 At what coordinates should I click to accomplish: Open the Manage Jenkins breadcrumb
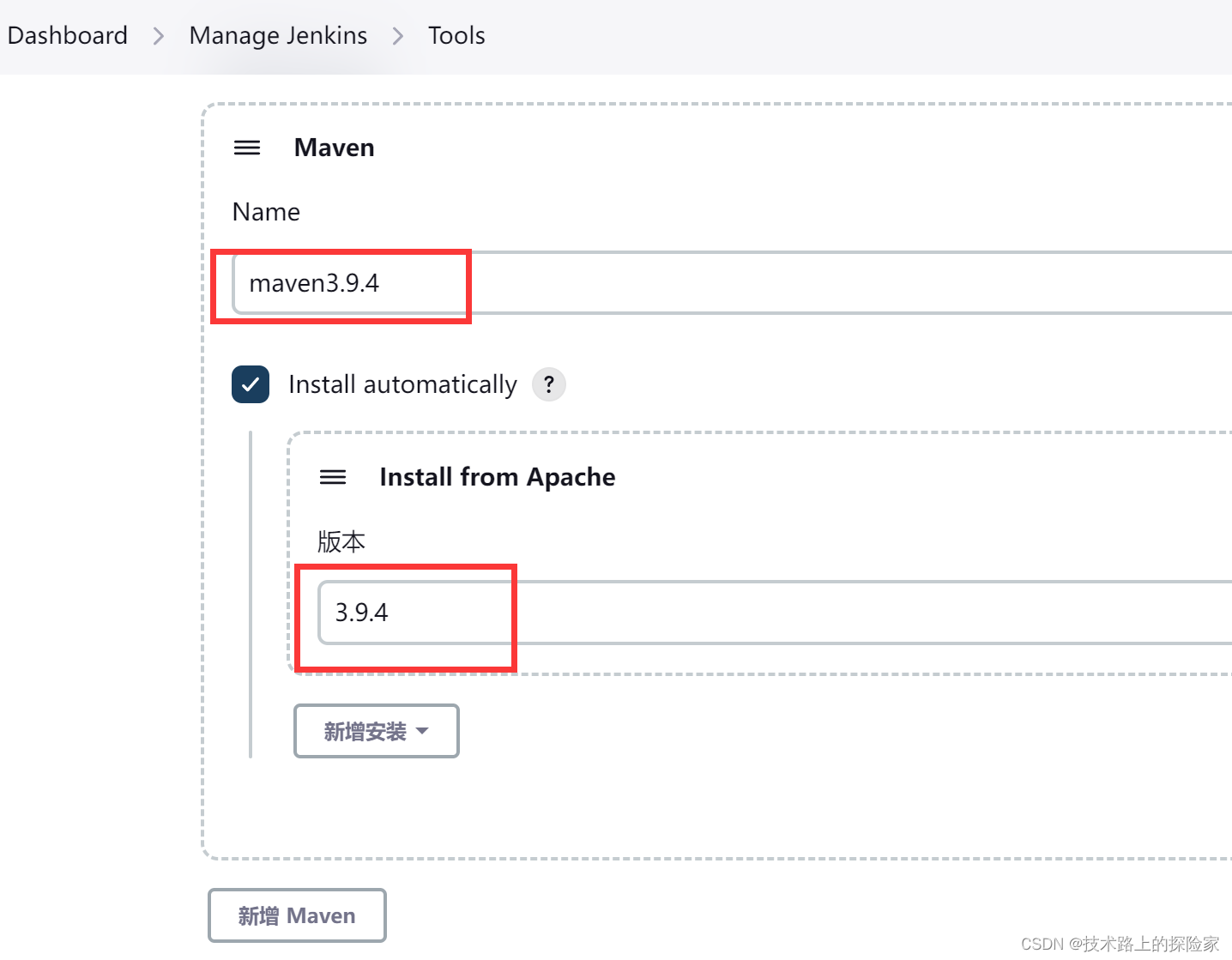tap(278, 35)
